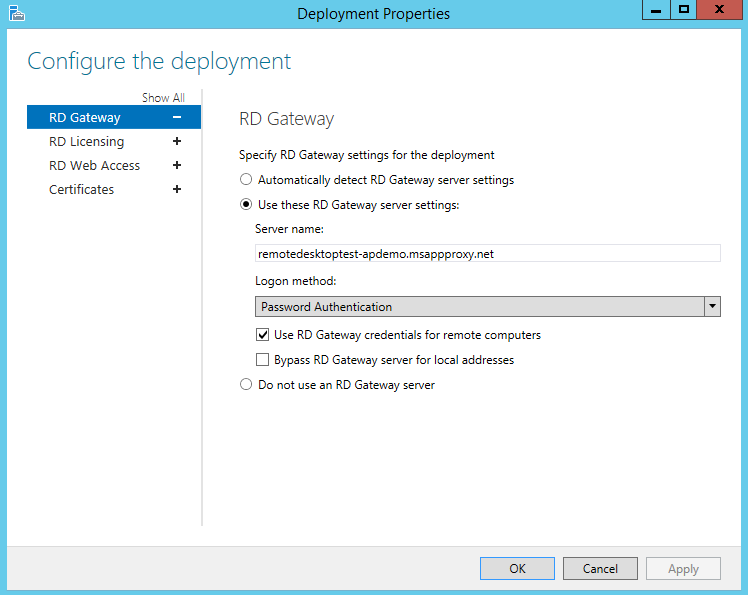The width and height of the screenshot is (748, 595).
Task: Click the Server name text field
Action: click(x=487, y=254)
